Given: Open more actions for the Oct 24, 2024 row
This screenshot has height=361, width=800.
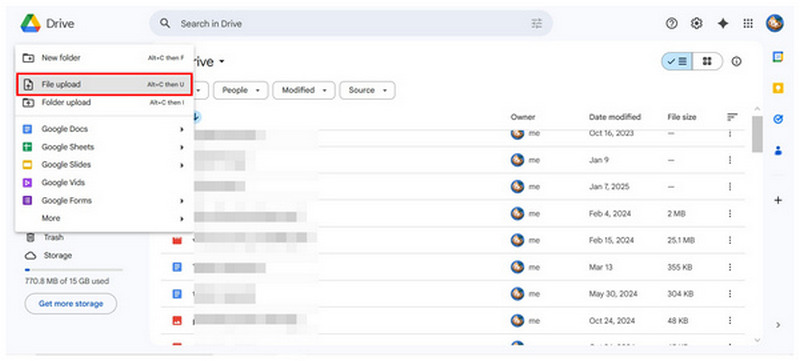Looking at the screenshot, I should coord(730,321).
